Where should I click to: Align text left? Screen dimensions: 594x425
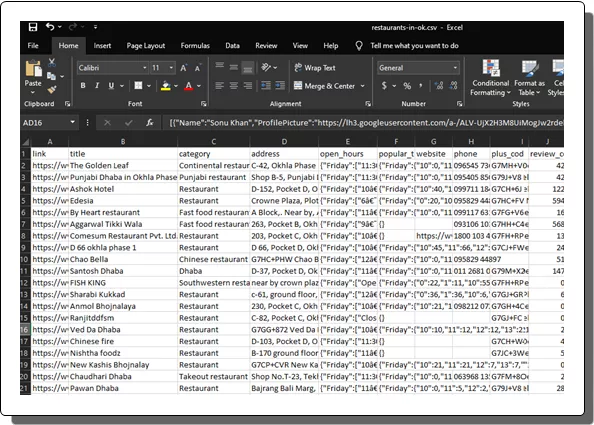220,86
